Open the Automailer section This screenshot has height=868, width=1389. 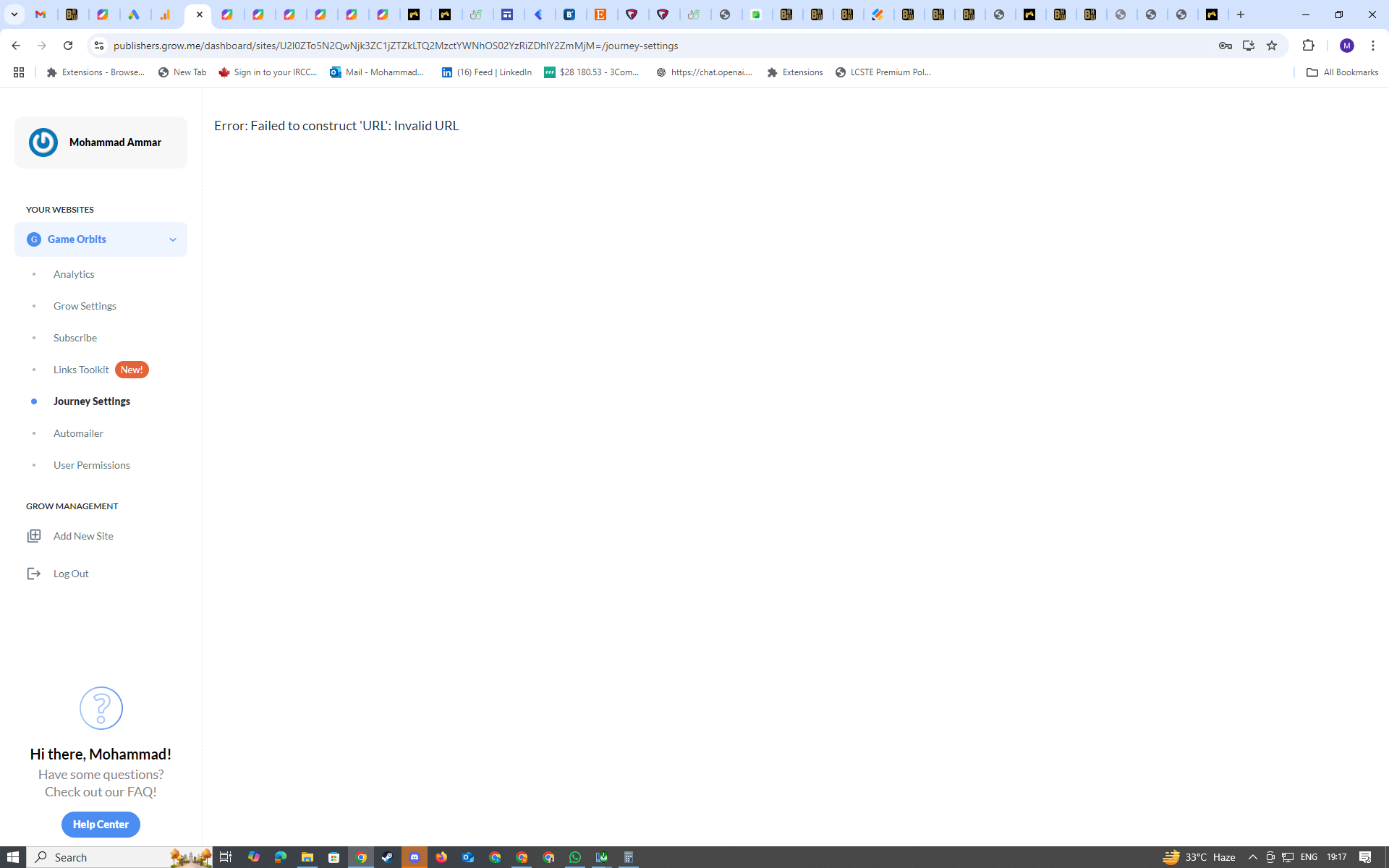point(78,433)
